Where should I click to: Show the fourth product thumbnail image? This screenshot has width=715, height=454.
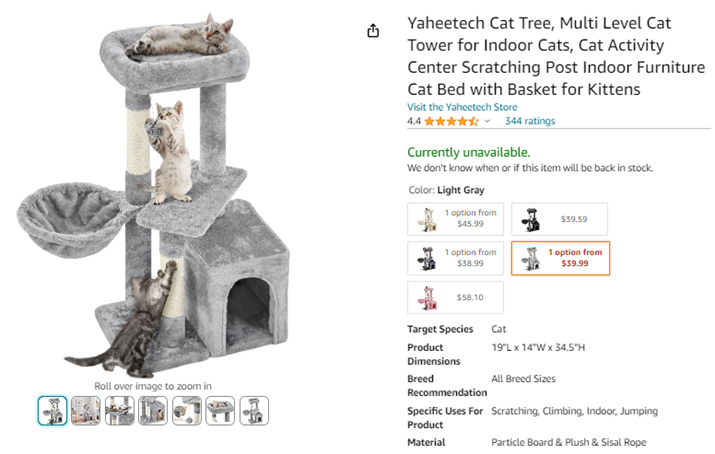153,410
